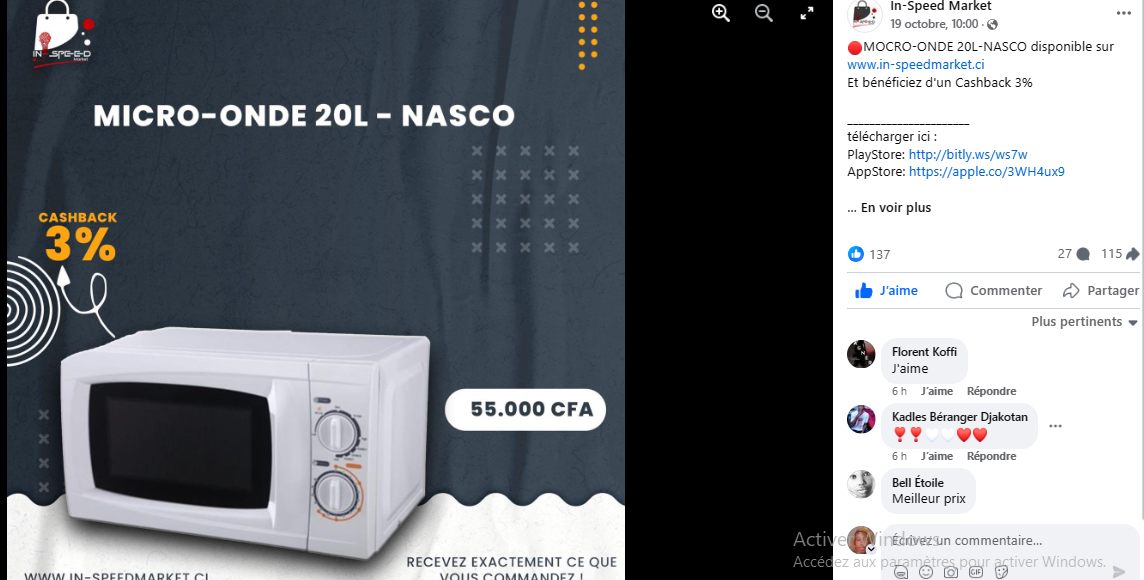Enter fullscreen photo view
Screen dimensions: 1144x580
coord(807,13)
